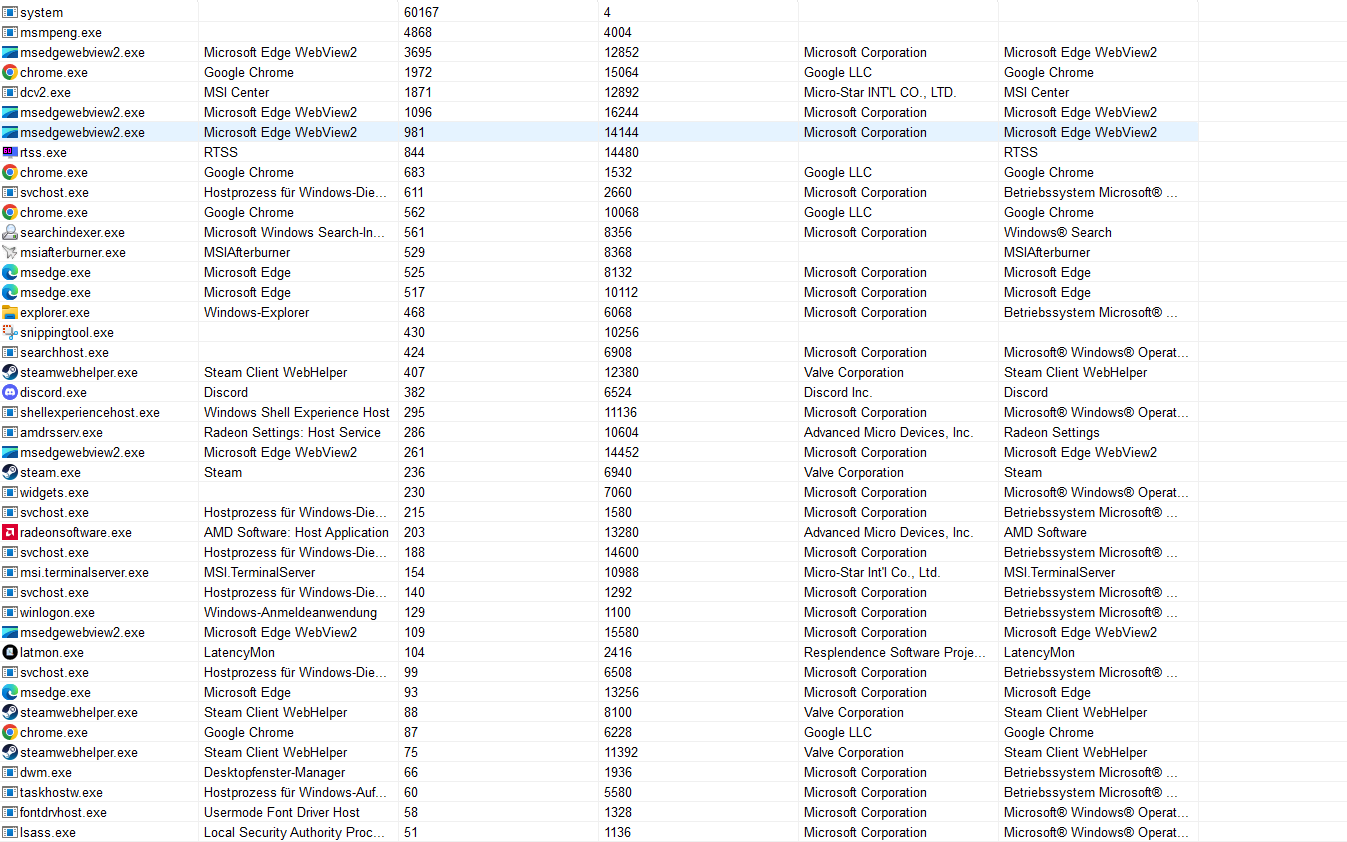Click the MSI Afterburner icon
Image resolution: width=1347 pixels, height=842 pixels.
(10, 252)
